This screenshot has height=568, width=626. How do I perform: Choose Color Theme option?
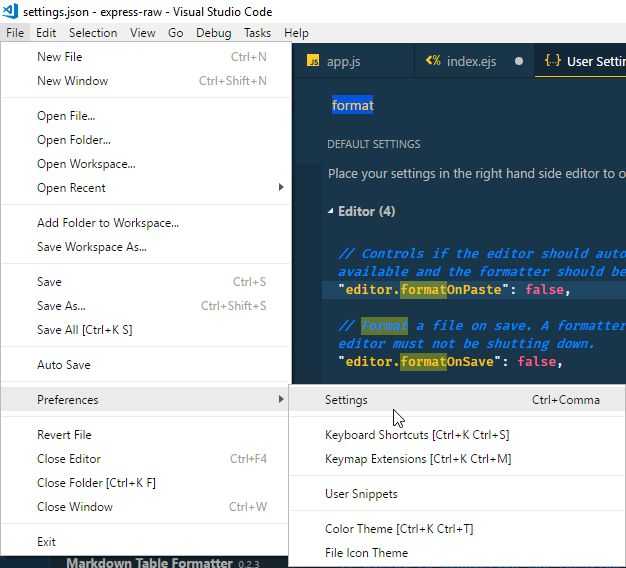coord(399,529)
